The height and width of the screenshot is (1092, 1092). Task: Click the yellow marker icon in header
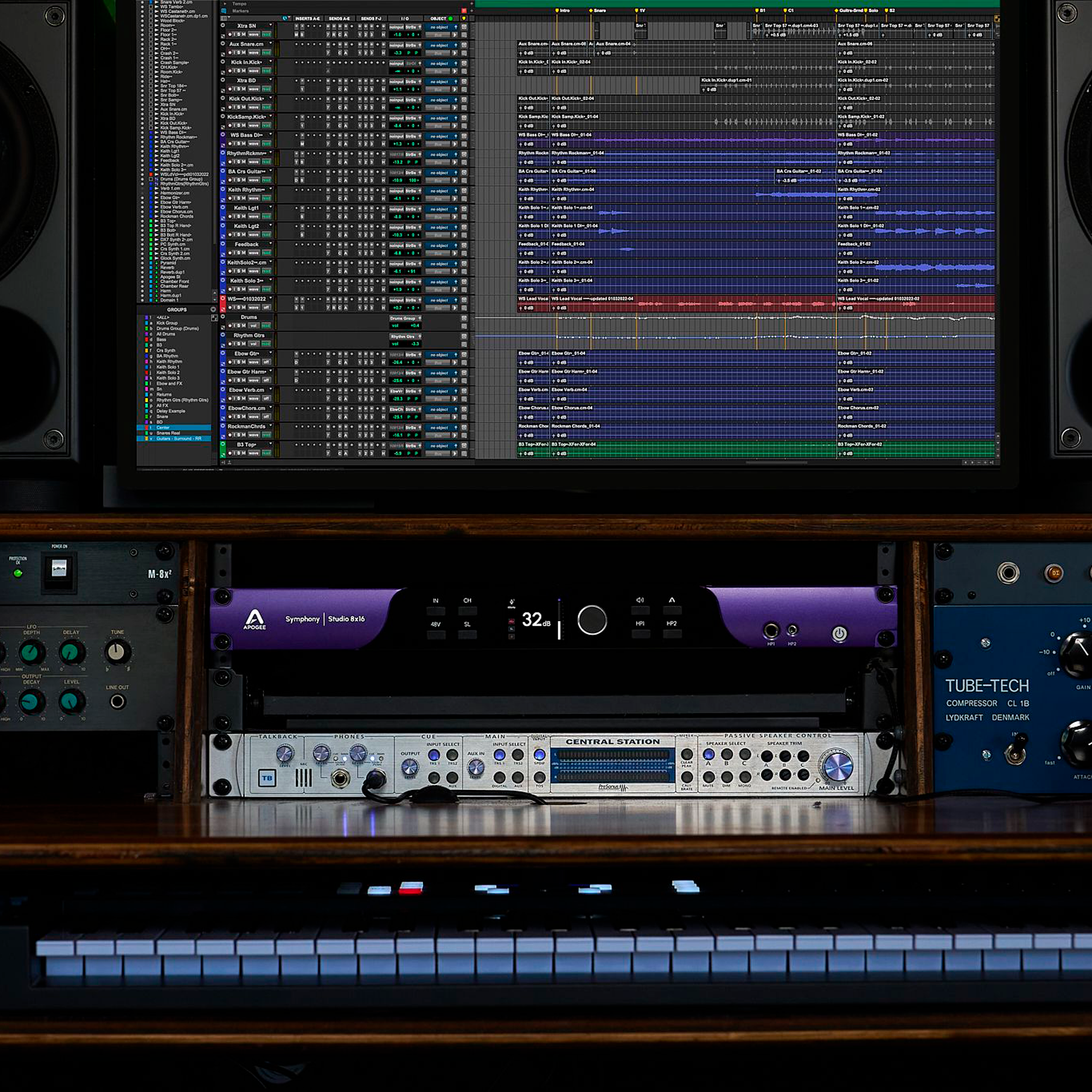(464, 19)
